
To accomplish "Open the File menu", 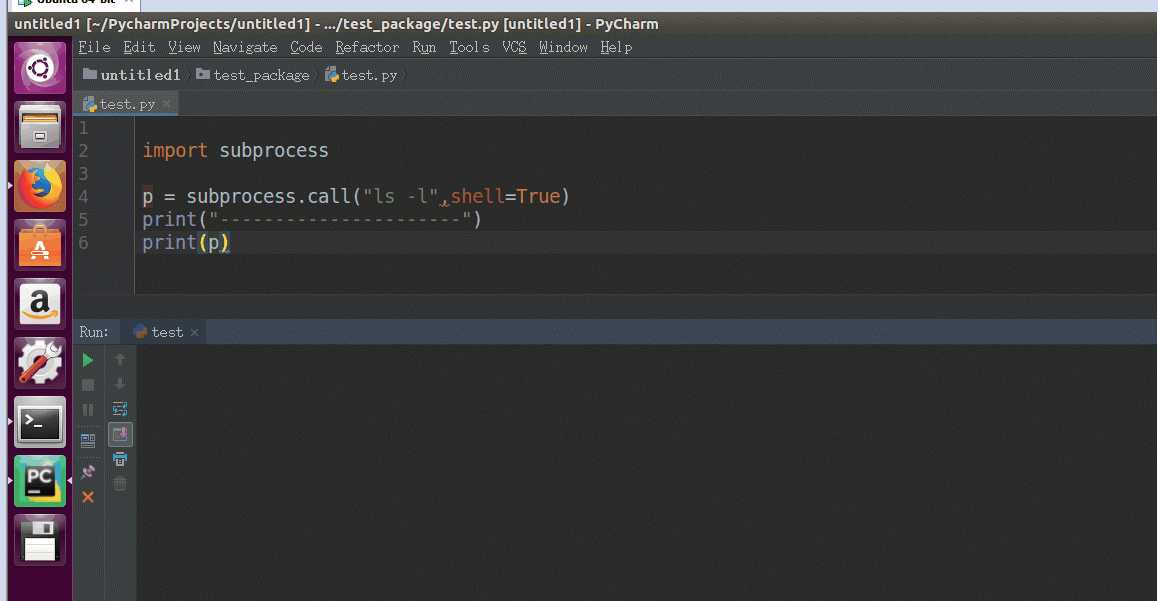I will point(95,47).
